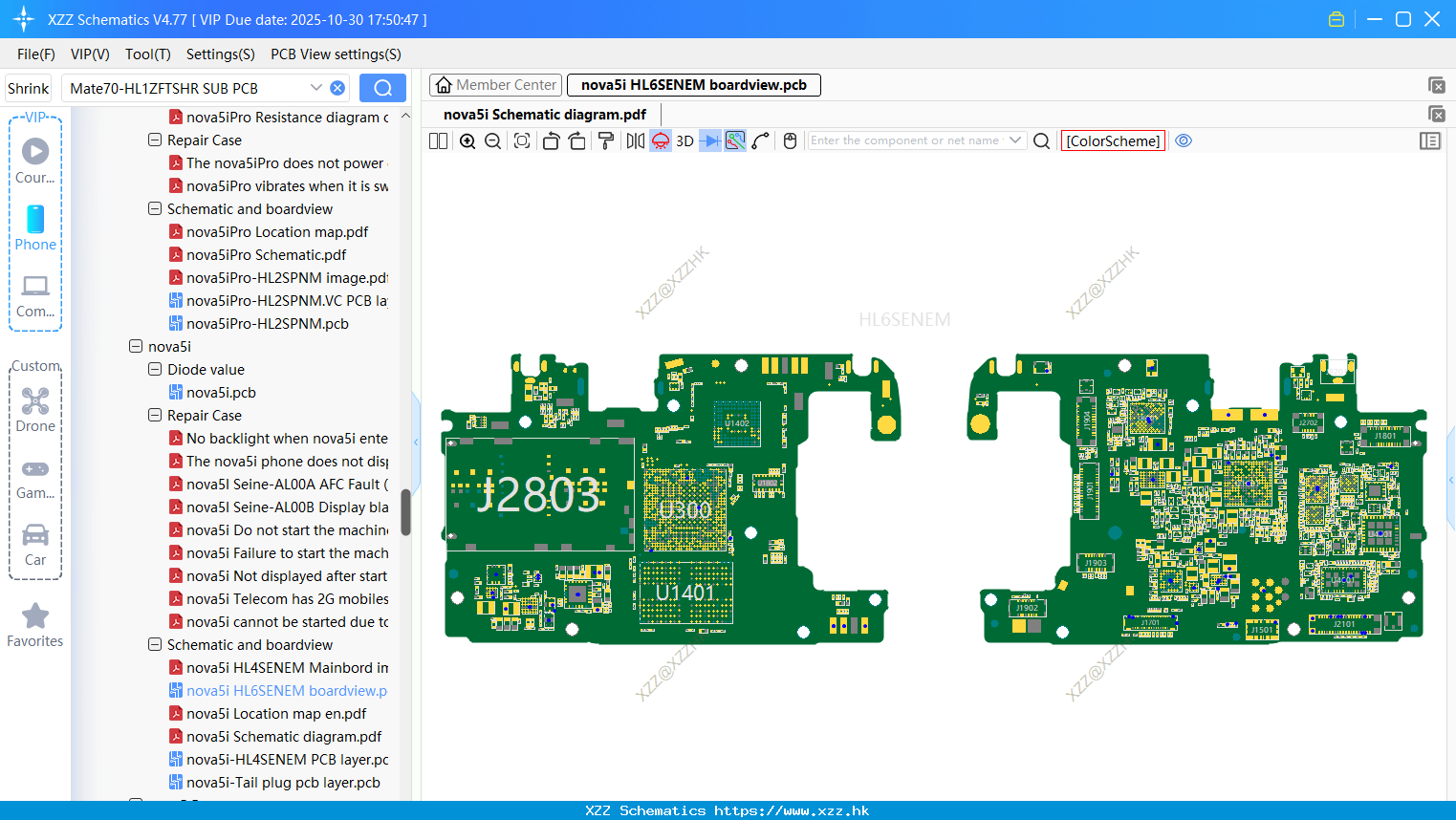The width and height of the screenshot is (1456, 820).
Task: Open nova5i Telecom has 2G mobiles case
Action: [x=279, y=598]
